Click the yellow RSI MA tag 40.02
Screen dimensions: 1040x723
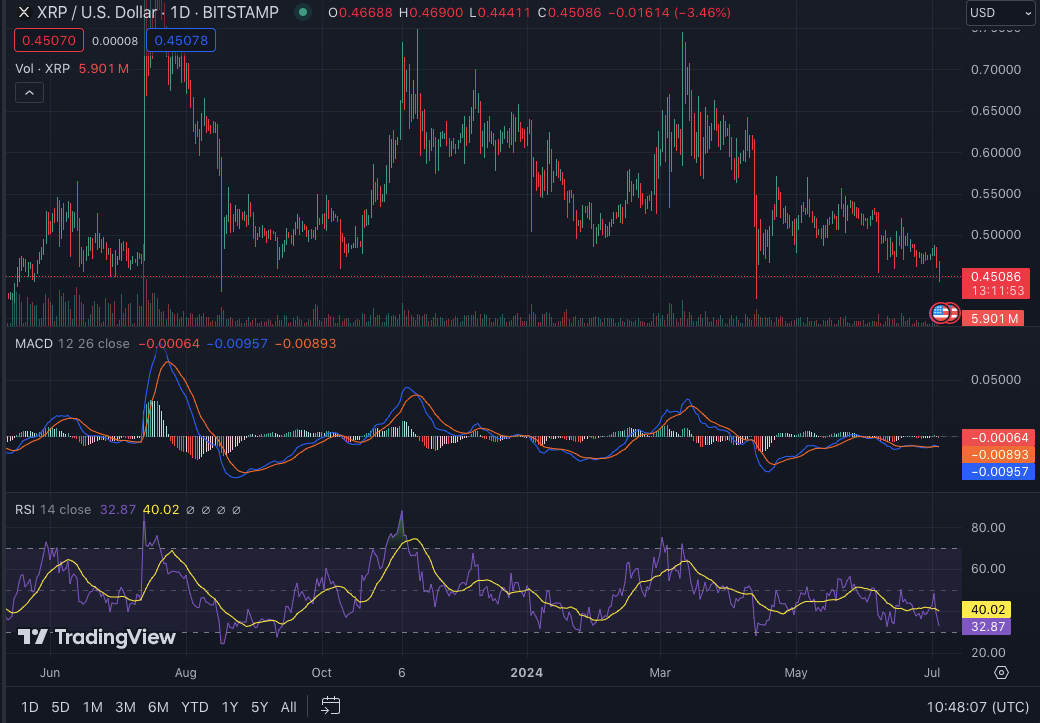coord(986,610)
